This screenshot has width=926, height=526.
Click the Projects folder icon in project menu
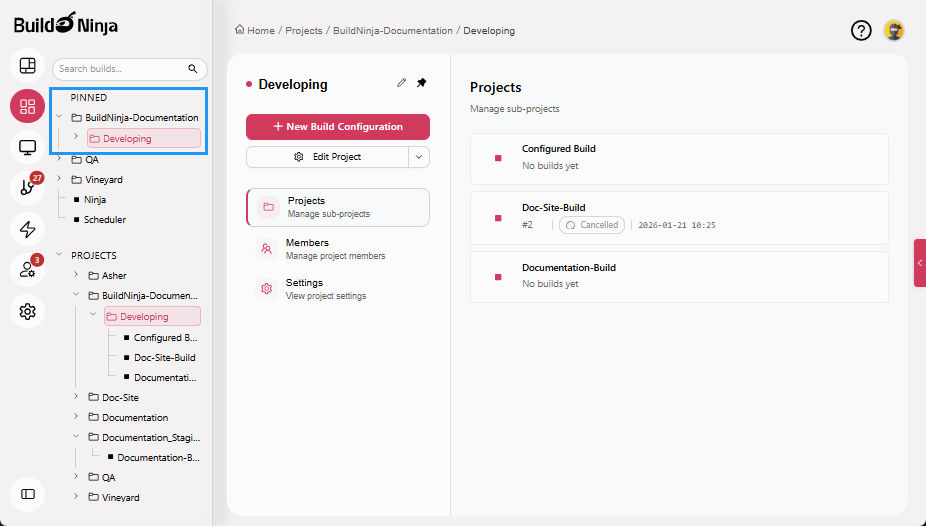tap(268, 207)
